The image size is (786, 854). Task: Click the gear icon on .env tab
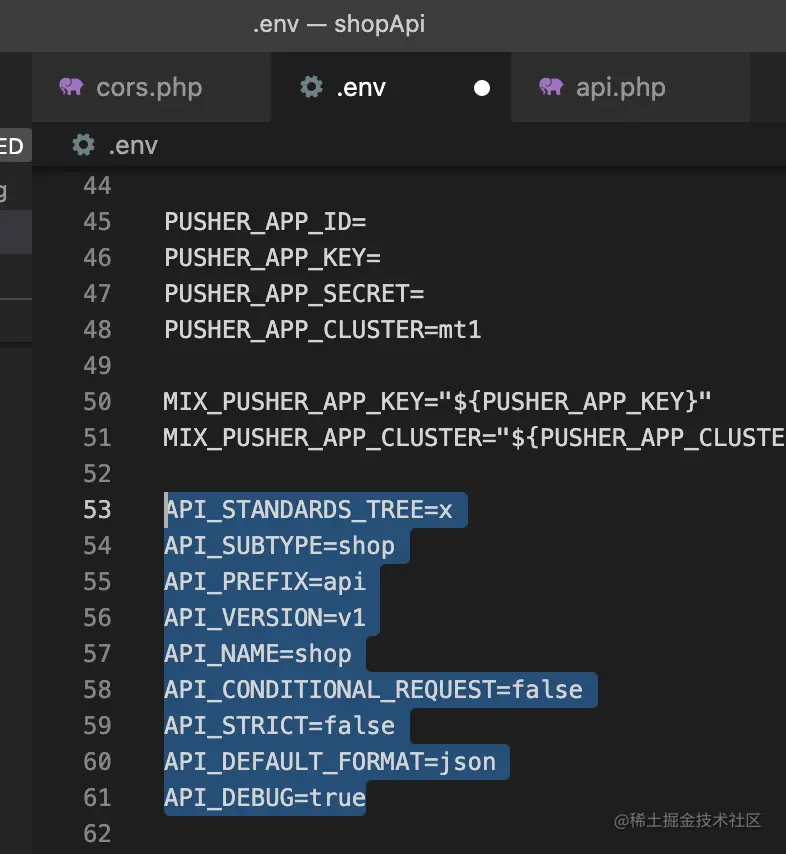click(312, 87)
